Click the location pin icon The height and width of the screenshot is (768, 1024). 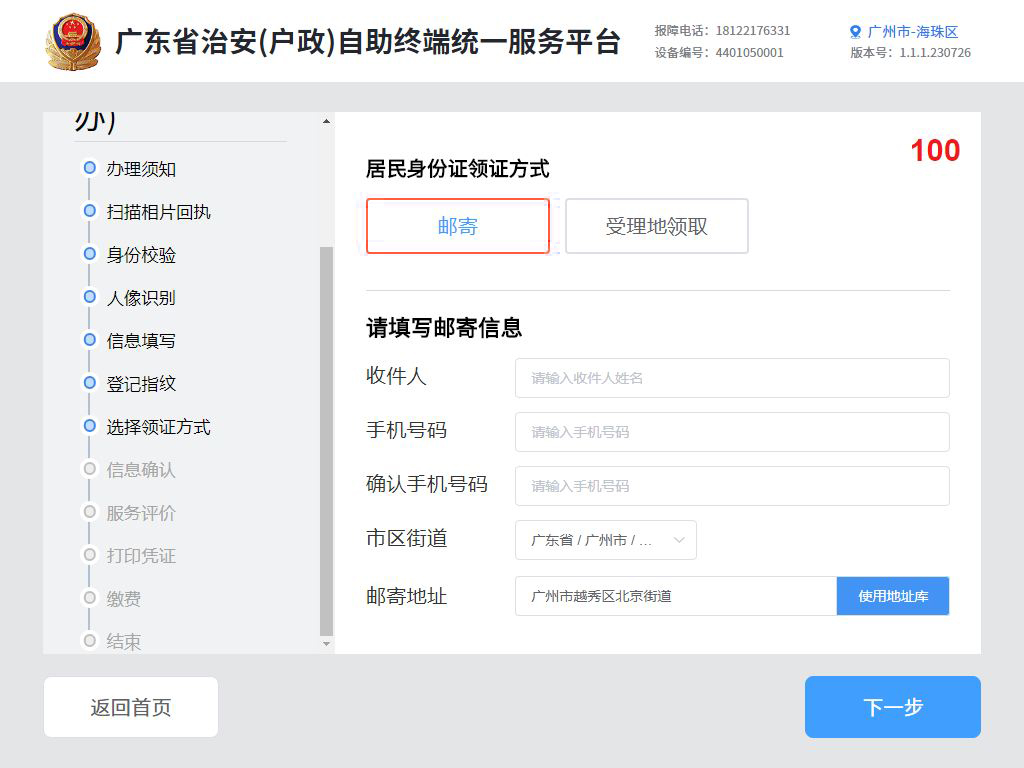point(855,32)
